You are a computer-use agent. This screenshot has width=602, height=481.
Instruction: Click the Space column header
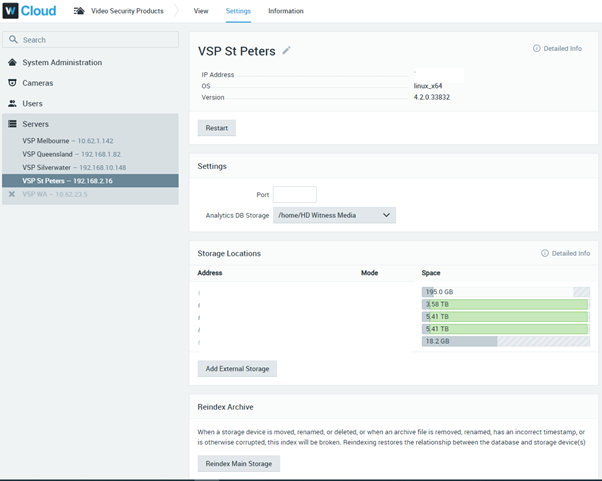[x=431, y=273]
